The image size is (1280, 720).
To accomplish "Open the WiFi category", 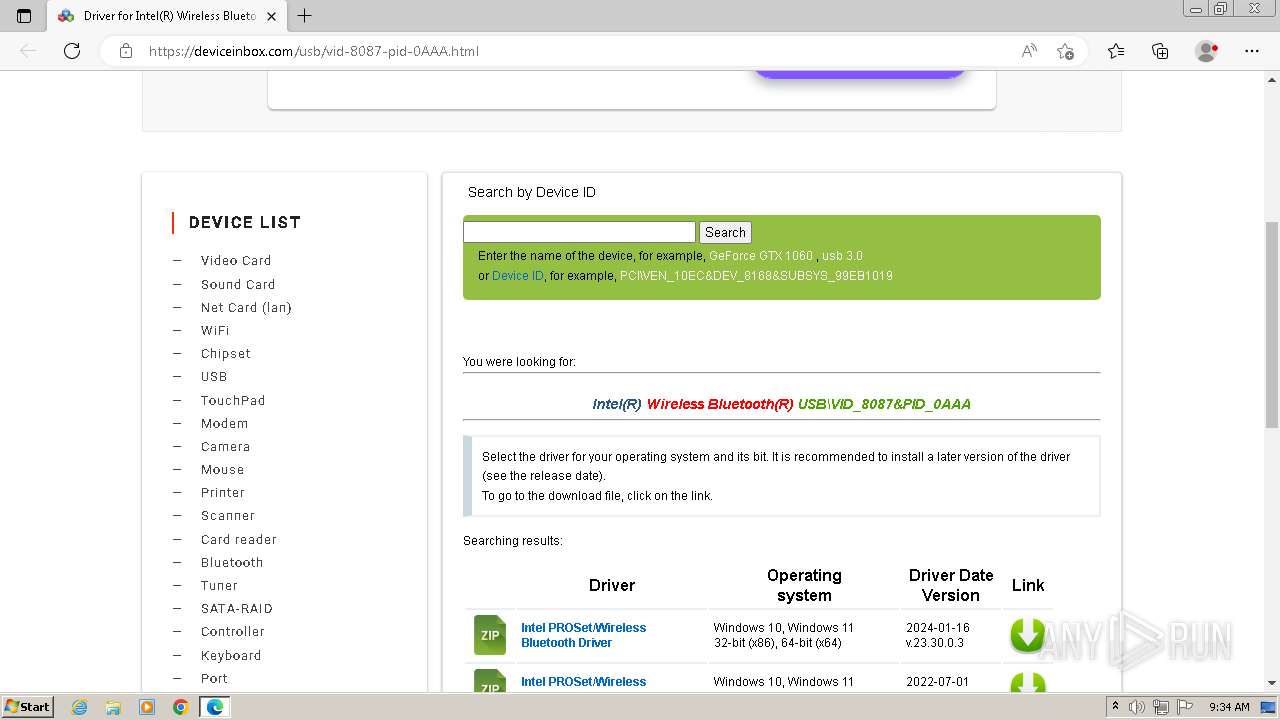I will (215, 330).
